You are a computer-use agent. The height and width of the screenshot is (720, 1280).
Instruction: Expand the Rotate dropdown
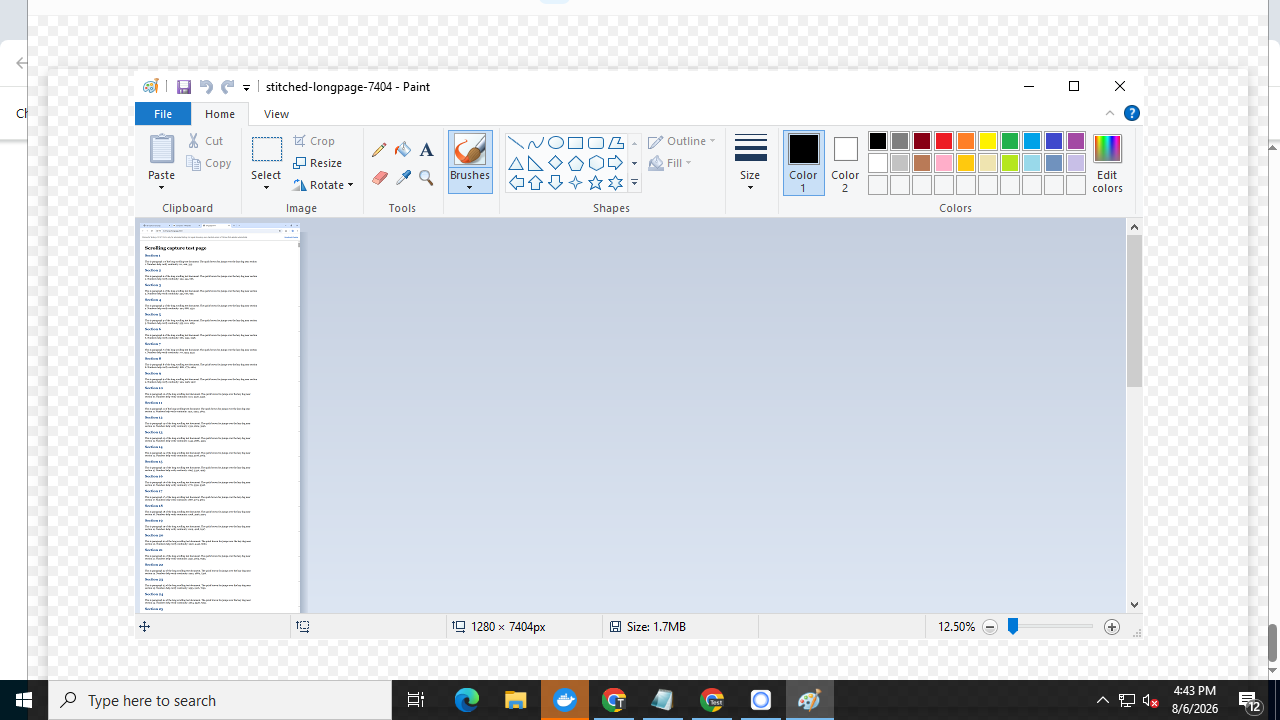coord(323,185)
